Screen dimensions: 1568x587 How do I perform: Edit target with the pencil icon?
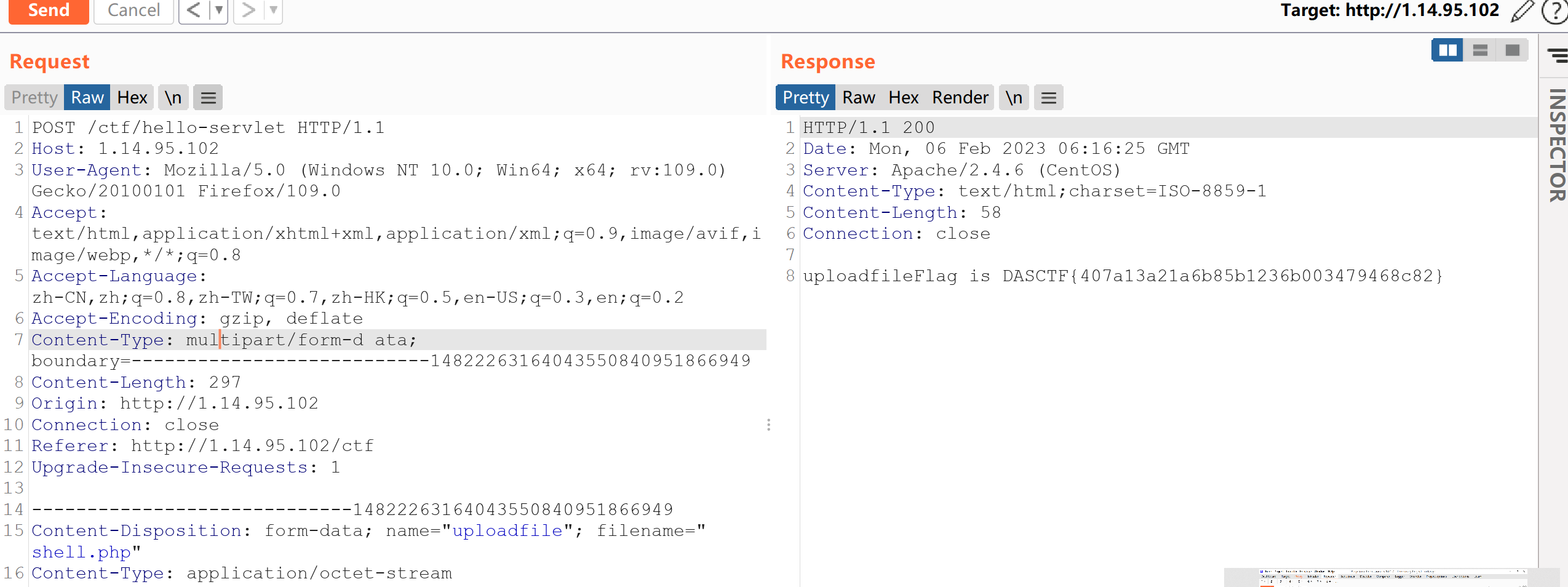tap(1522, 11)
